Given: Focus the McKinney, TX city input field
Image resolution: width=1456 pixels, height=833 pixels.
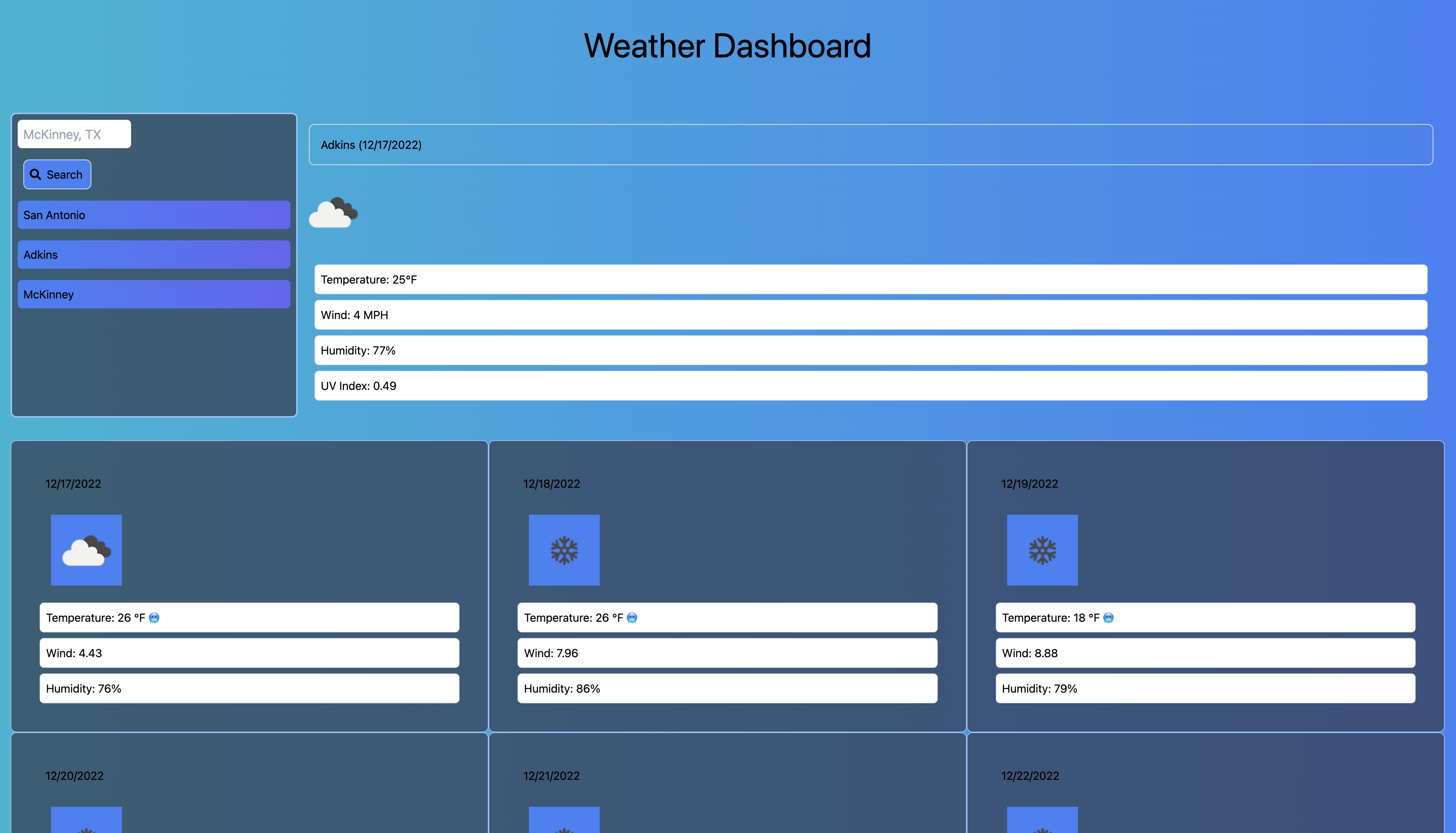Looking at the screenshot, I should [74, 134].
